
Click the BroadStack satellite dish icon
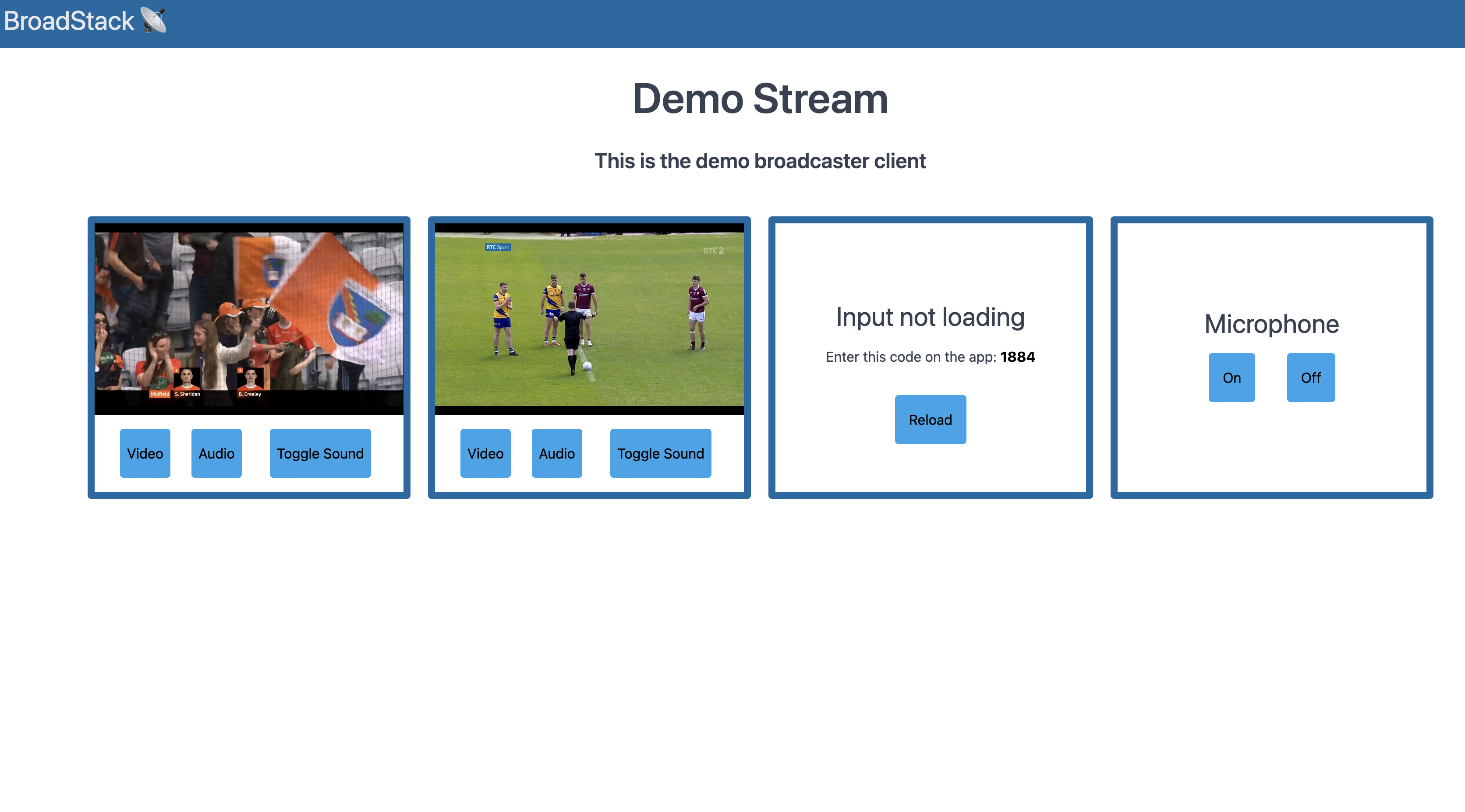click(x=153, y=21)
